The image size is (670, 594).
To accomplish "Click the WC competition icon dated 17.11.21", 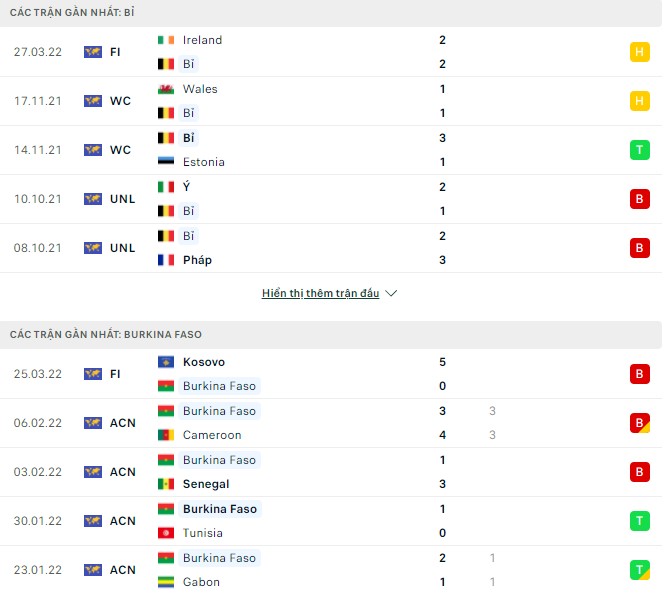I will click(93, 101).
